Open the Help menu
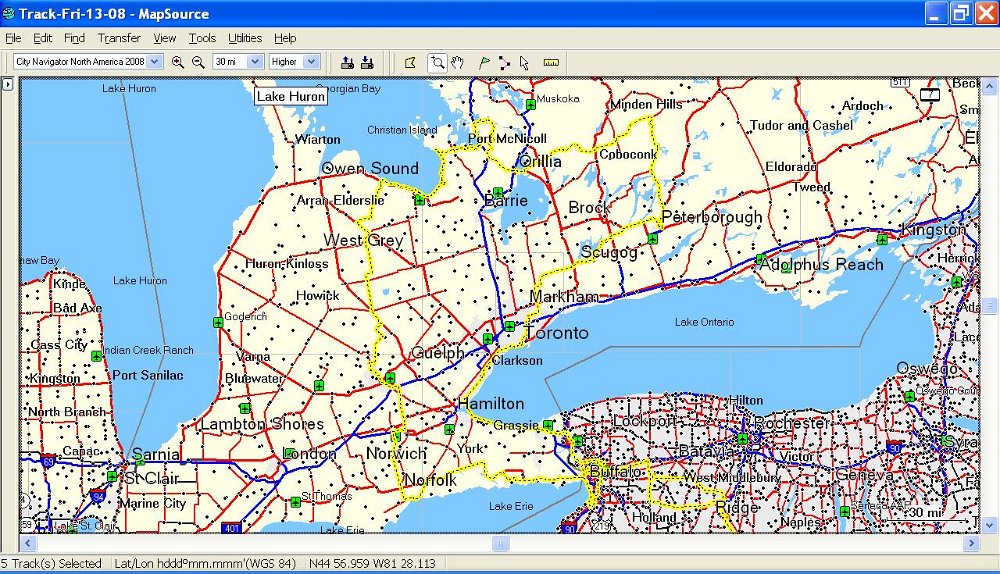This screenshot has width=1000, height=574. click(285, 38)
